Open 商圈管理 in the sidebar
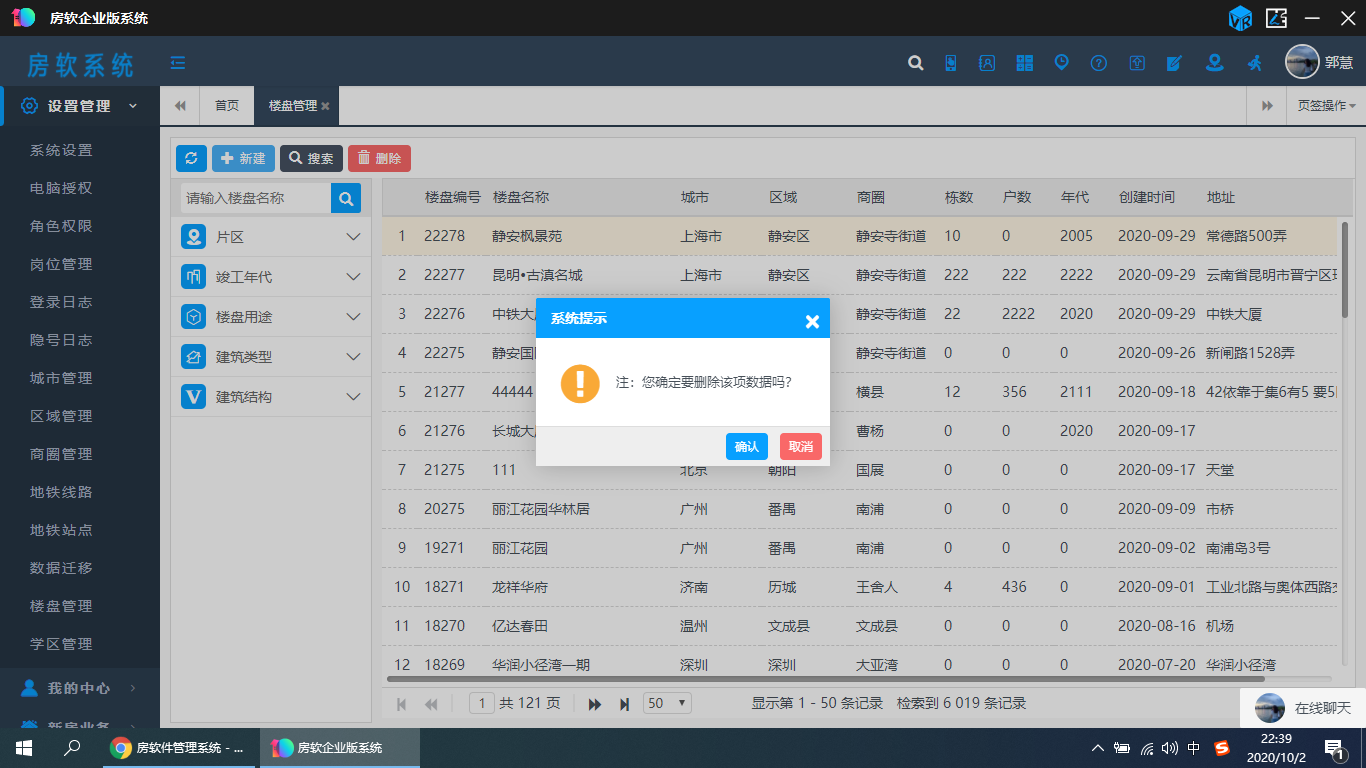This screenshot has height=768, width=1366. point(61,454)
